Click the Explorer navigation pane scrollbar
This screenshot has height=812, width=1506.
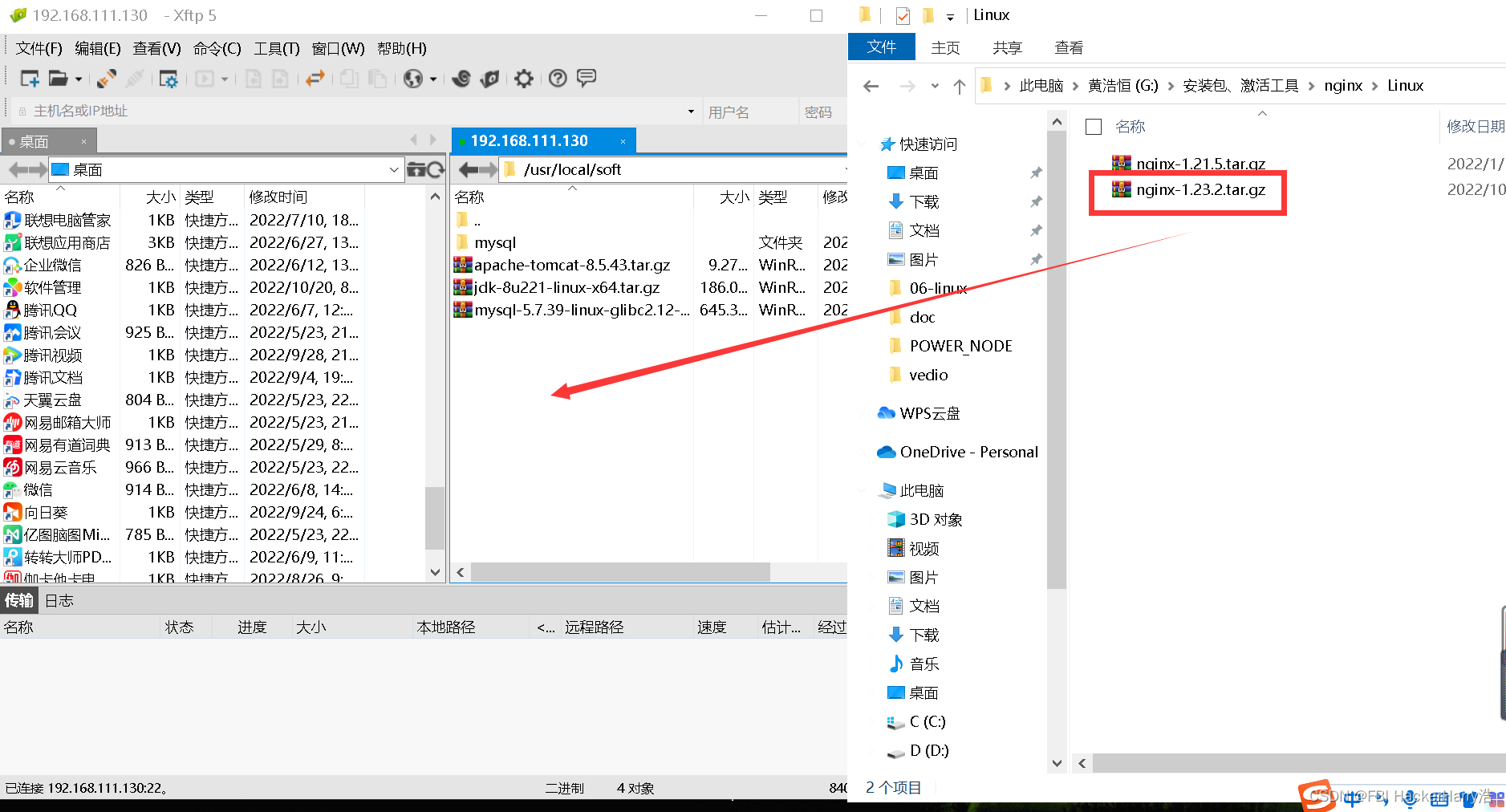[1057, 361]
